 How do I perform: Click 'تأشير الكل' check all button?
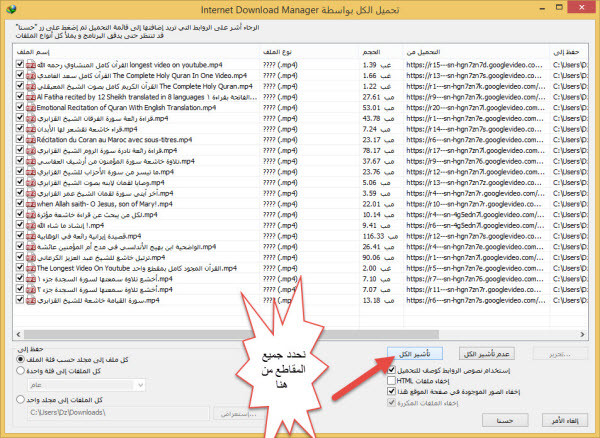(x=415, y=353)
